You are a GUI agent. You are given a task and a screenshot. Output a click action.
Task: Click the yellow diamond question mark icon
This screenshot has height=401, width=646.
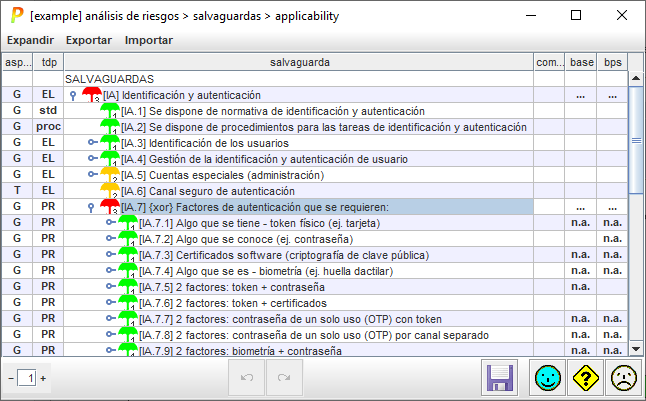(x=584, y=378)
